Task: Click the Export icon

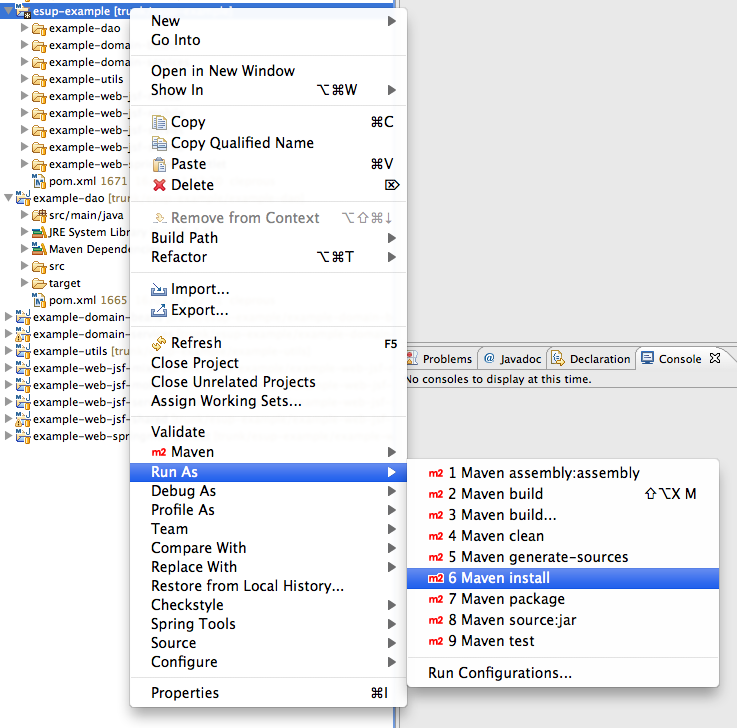Action: pyautogui.click(x=159, y=310)
